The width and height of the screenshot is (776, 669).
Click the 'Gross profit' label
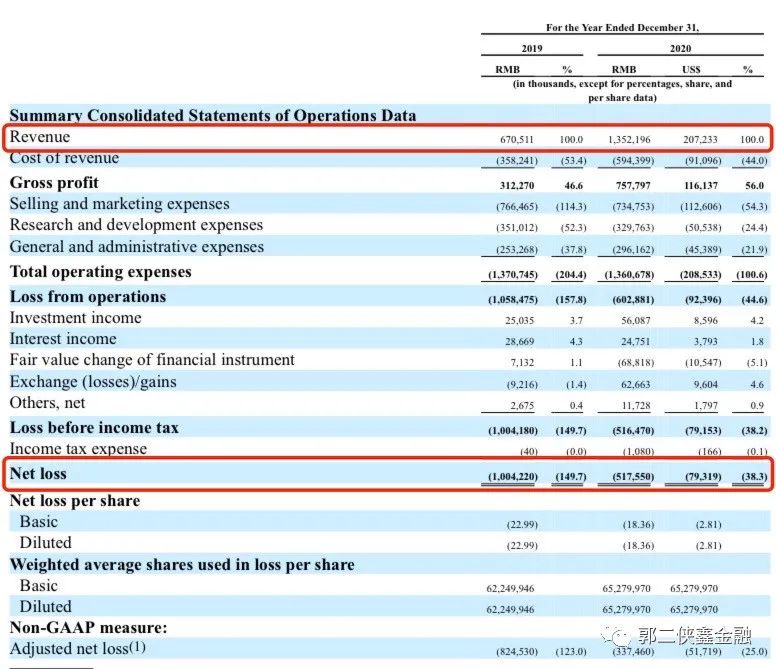point(54,183)
